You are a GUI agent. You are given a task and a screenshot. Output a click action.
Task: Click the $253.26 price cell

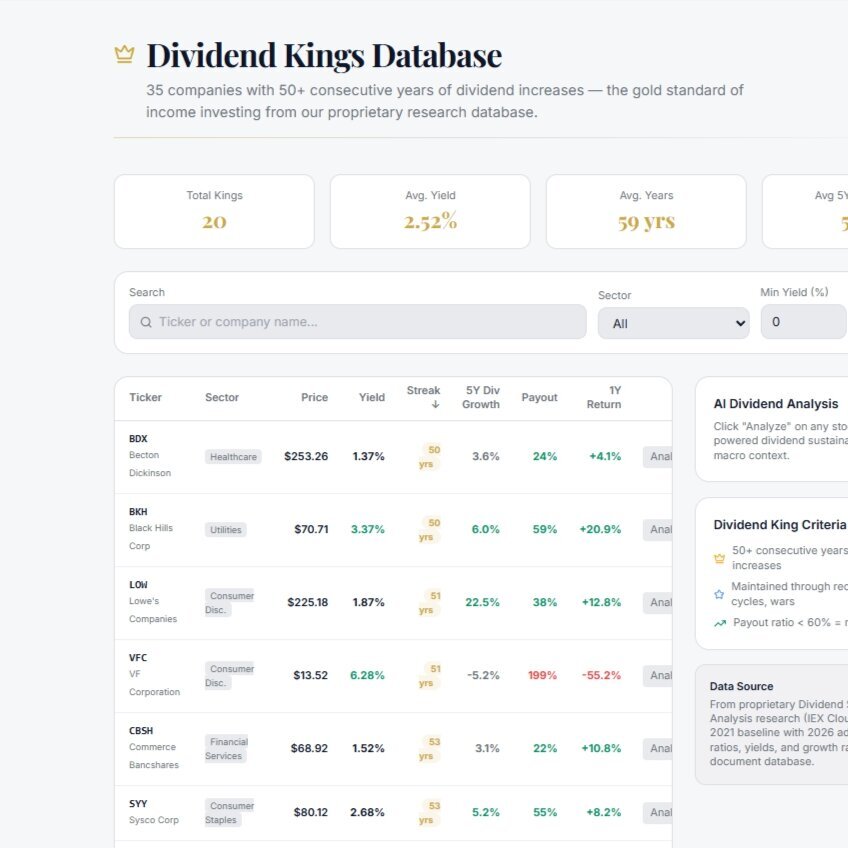pos(306,456)
